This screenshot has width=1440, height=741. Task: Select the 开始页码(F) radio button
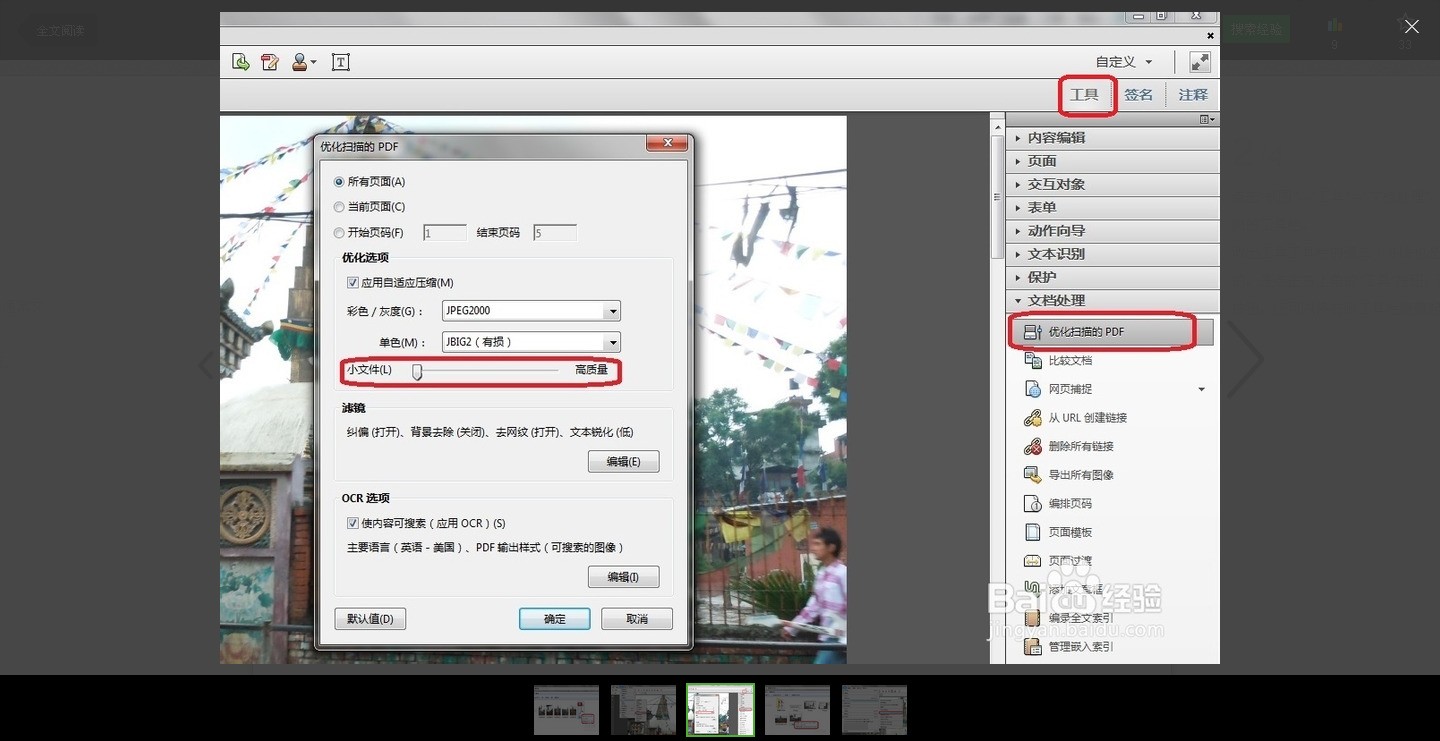[x=340, y=233]
